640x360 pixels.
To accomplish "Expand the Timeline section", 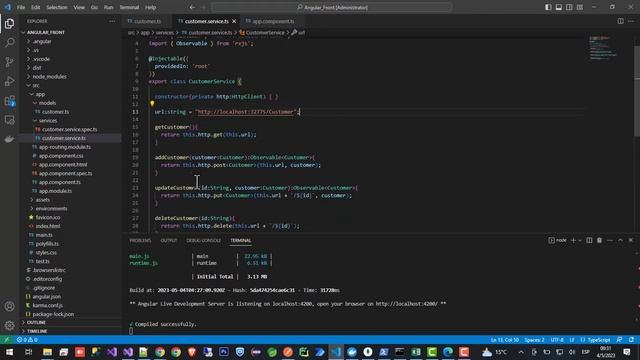I will point(37,331).
